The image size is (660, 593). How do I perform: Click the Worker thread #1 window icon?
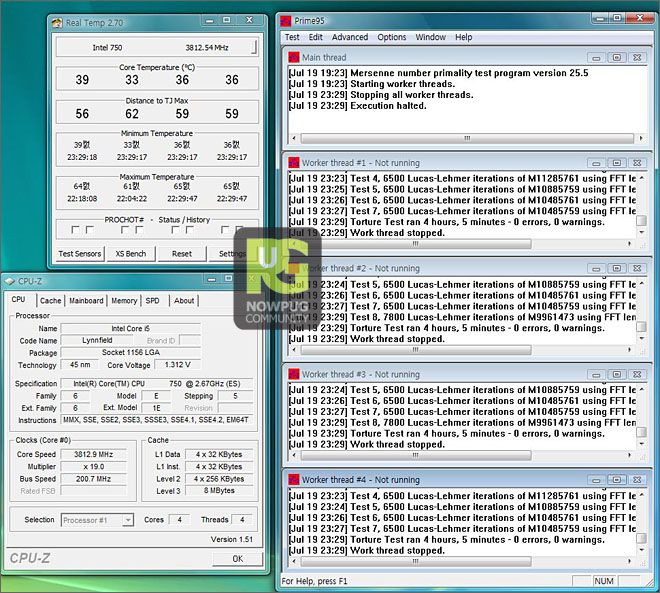294,163
